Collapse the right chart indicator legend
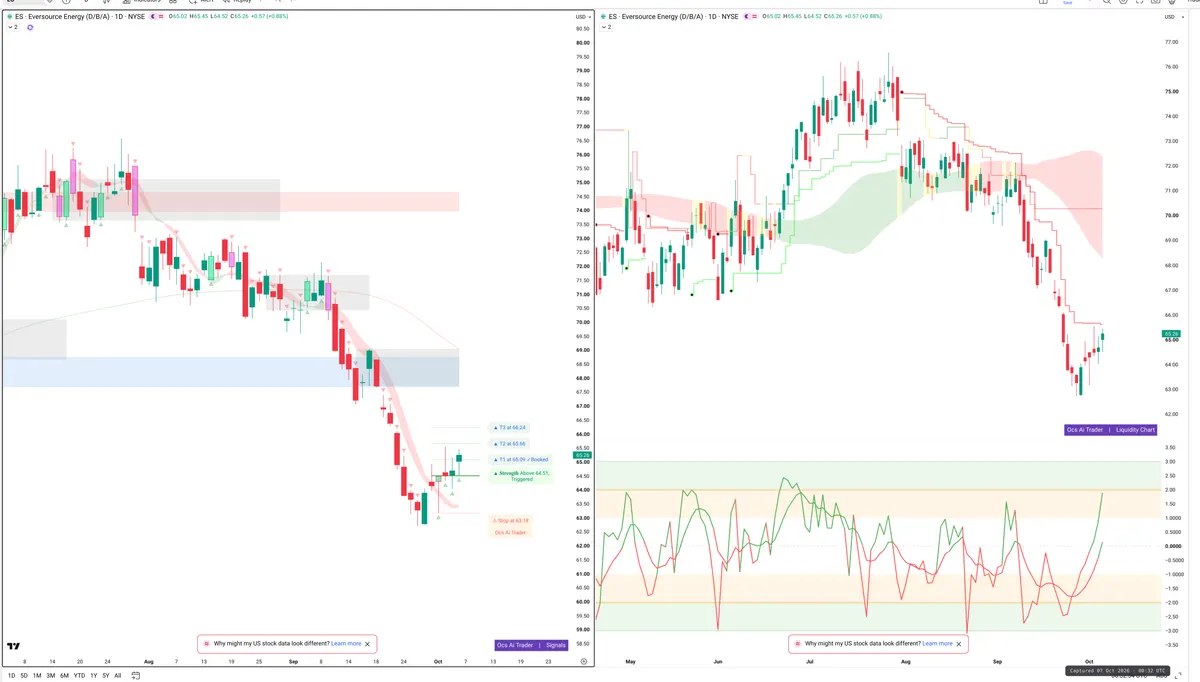Viewport: 1200px width, 682px height. pyautogui.click(x=606, y=27)
